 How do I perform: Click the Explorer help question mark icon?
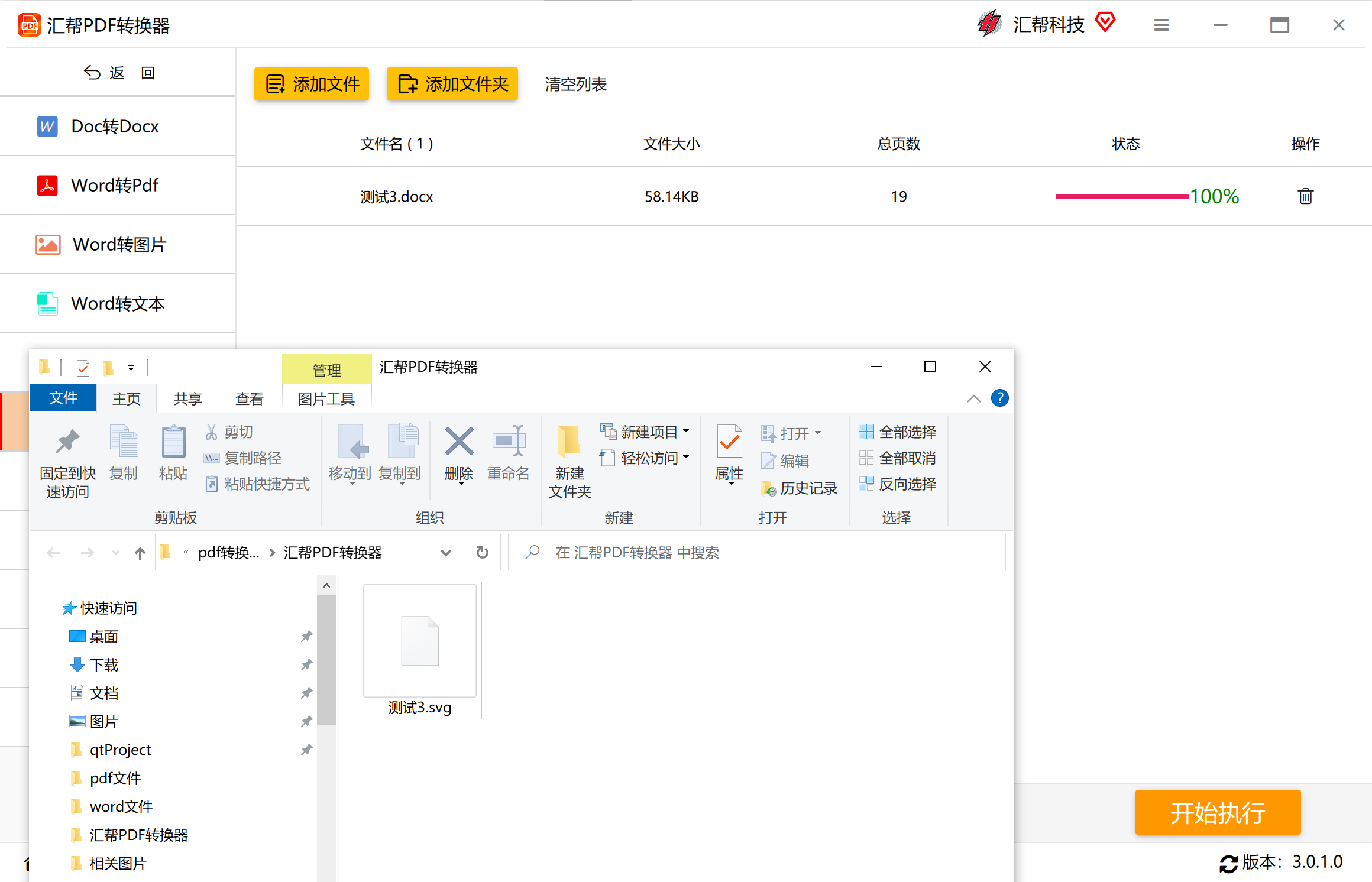(999, 398)
